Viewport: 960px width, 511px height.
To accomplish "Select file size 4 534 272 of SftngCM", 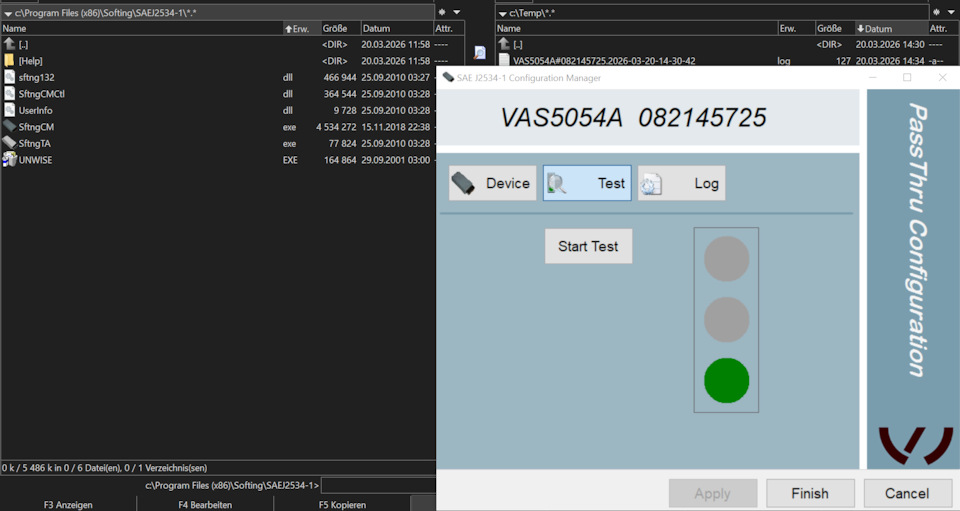I will (x=336, y=127).
